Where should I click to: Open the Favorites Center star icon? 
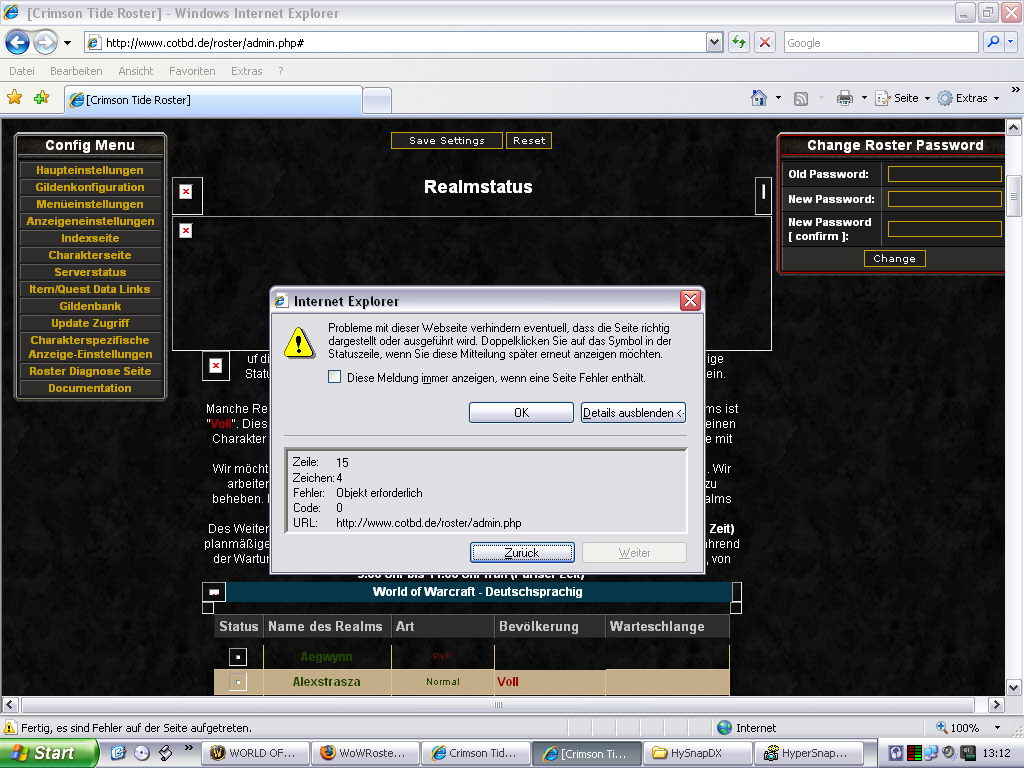pyautogui.click(x=14, y=98)
